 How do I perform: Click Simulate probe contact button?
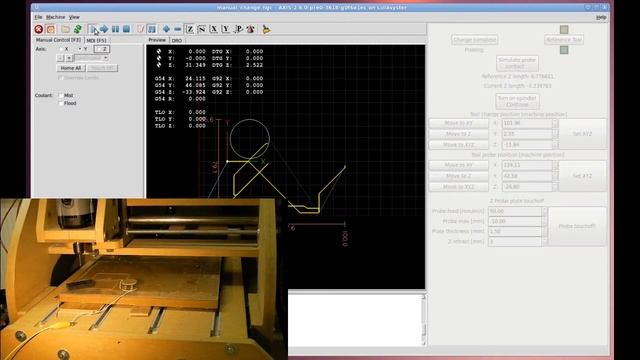tap(517, 63)
